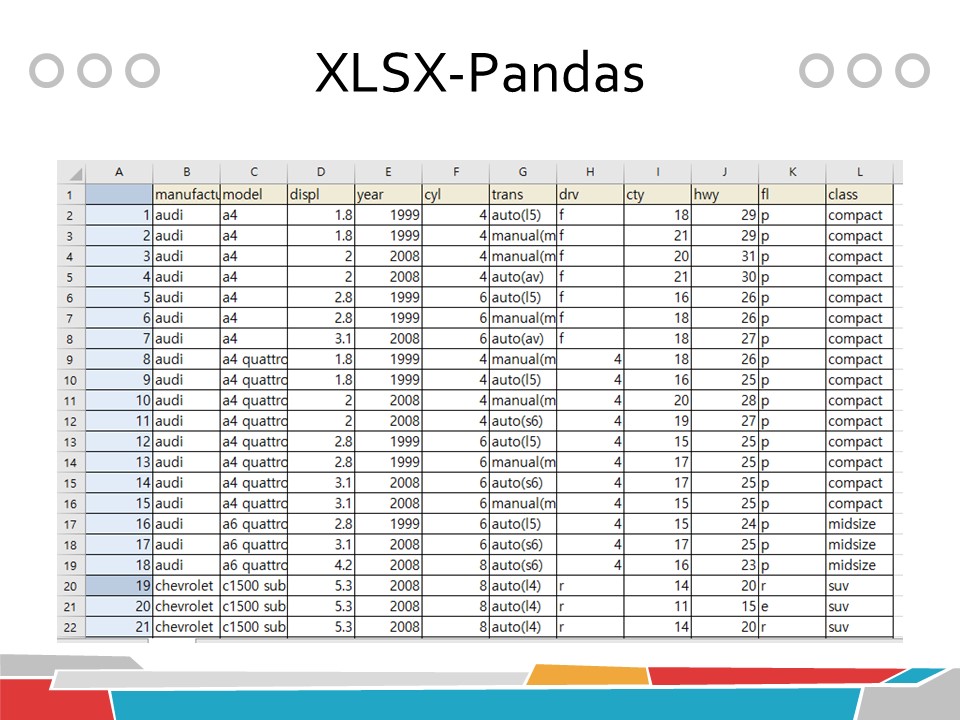Click hwy value 23 in row 19
Image resolution: width=960 pixels, height=720 pixels.
725,565
